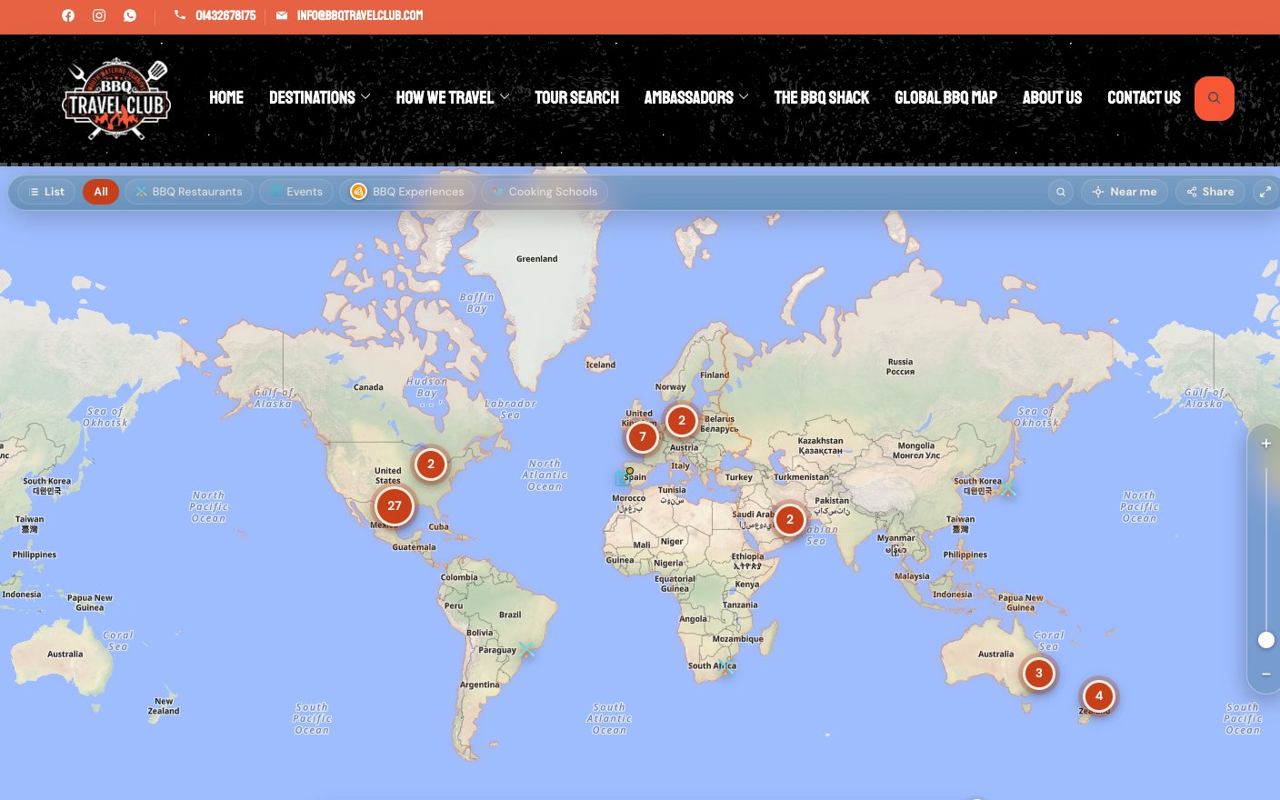
Task: Open the Home menu item
Action: (226, 97)
